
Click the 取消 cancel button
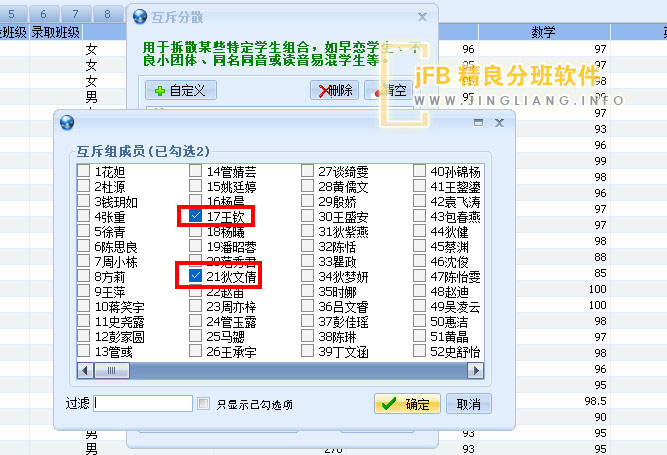coord(469,404)
